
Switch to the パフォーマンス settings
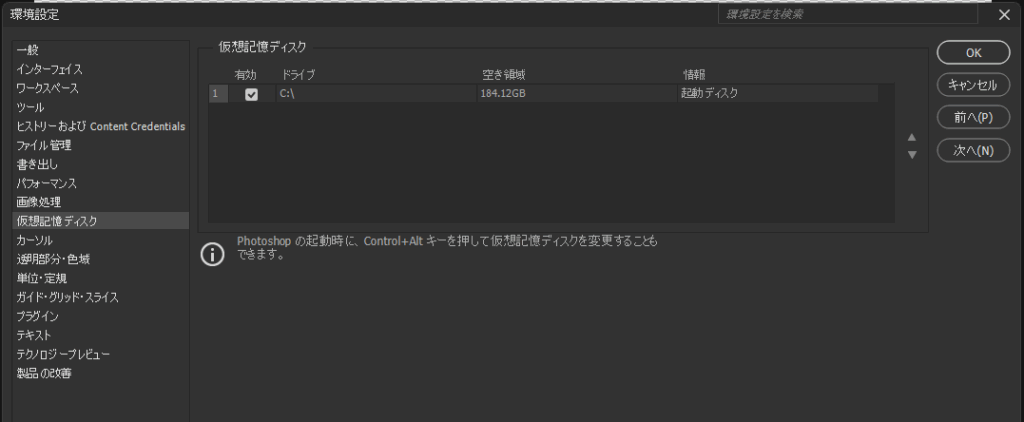pos(46,184)
